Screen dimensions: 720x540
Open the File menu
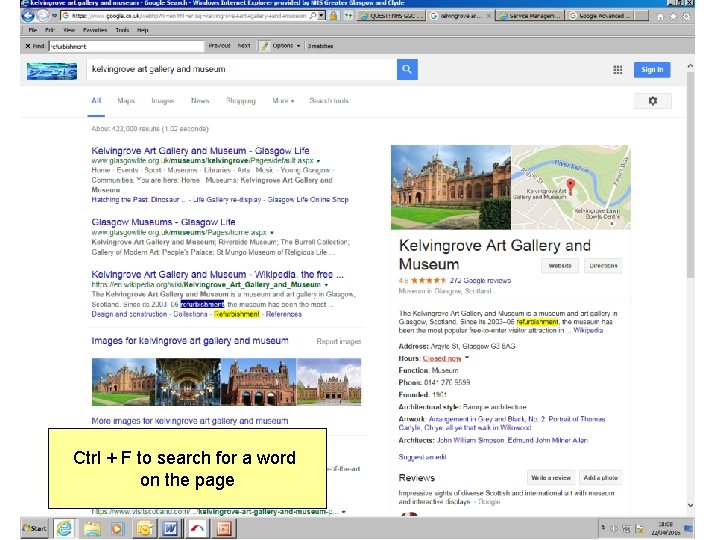pos(33,30)
